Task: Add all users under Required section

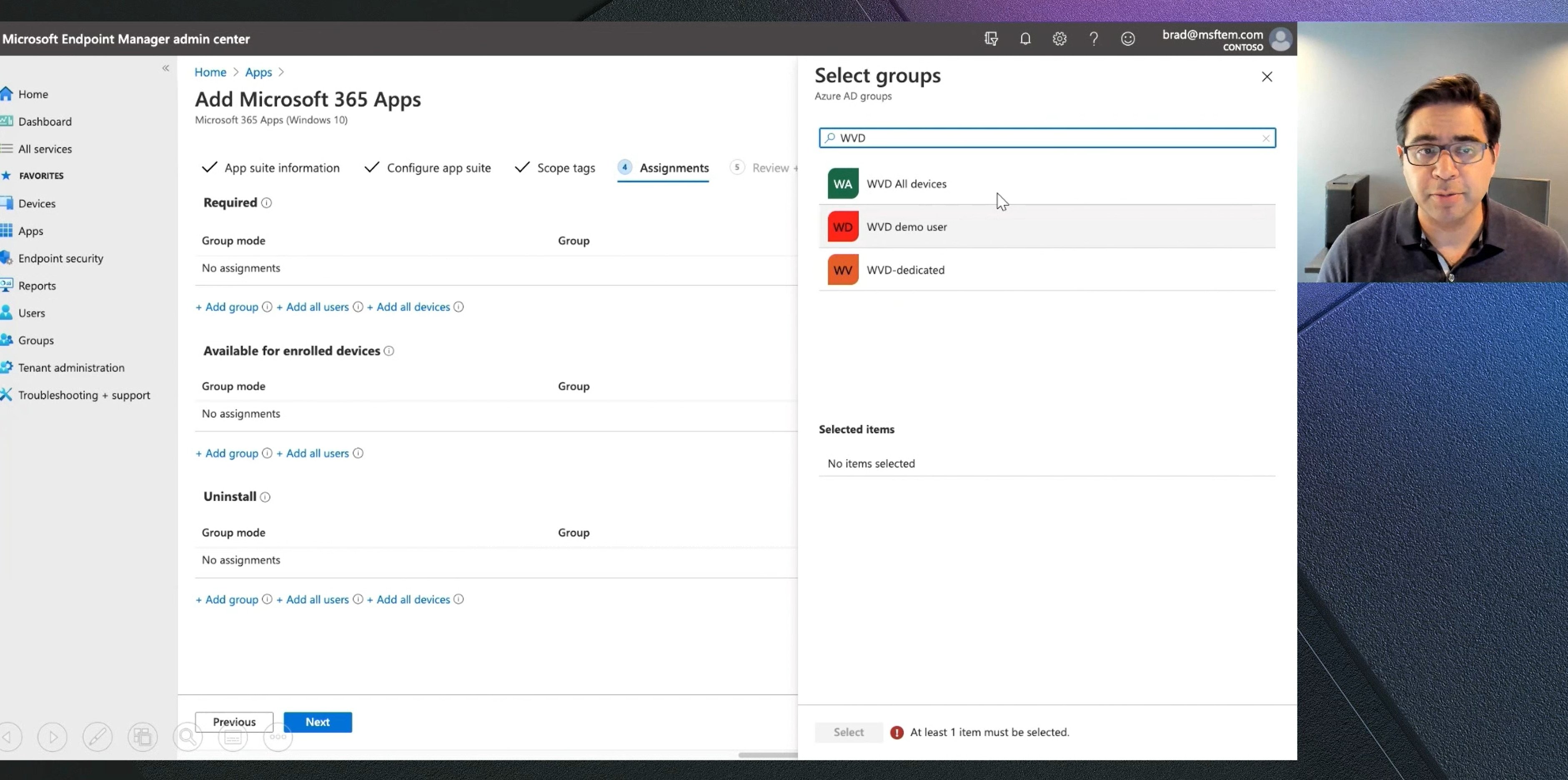Action: [313, 307]
